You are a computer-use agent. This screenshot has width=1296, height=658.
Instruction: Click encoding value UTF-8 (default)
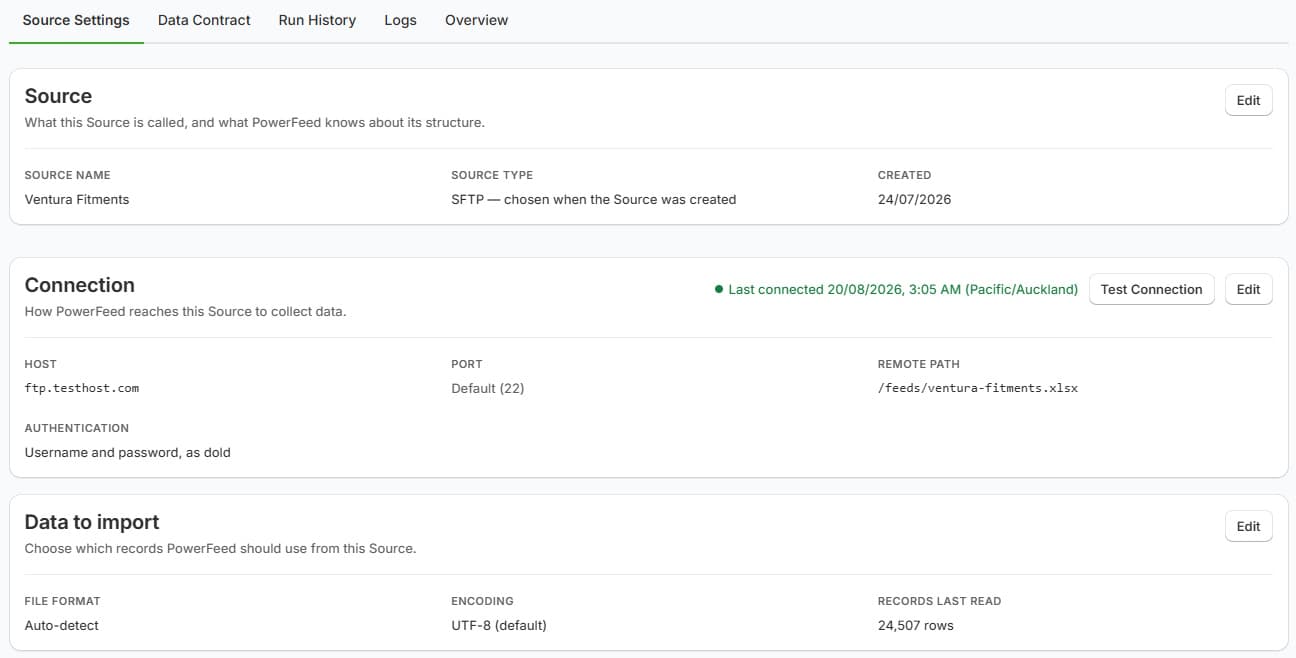pyautogui.click(x=499, y=625)
